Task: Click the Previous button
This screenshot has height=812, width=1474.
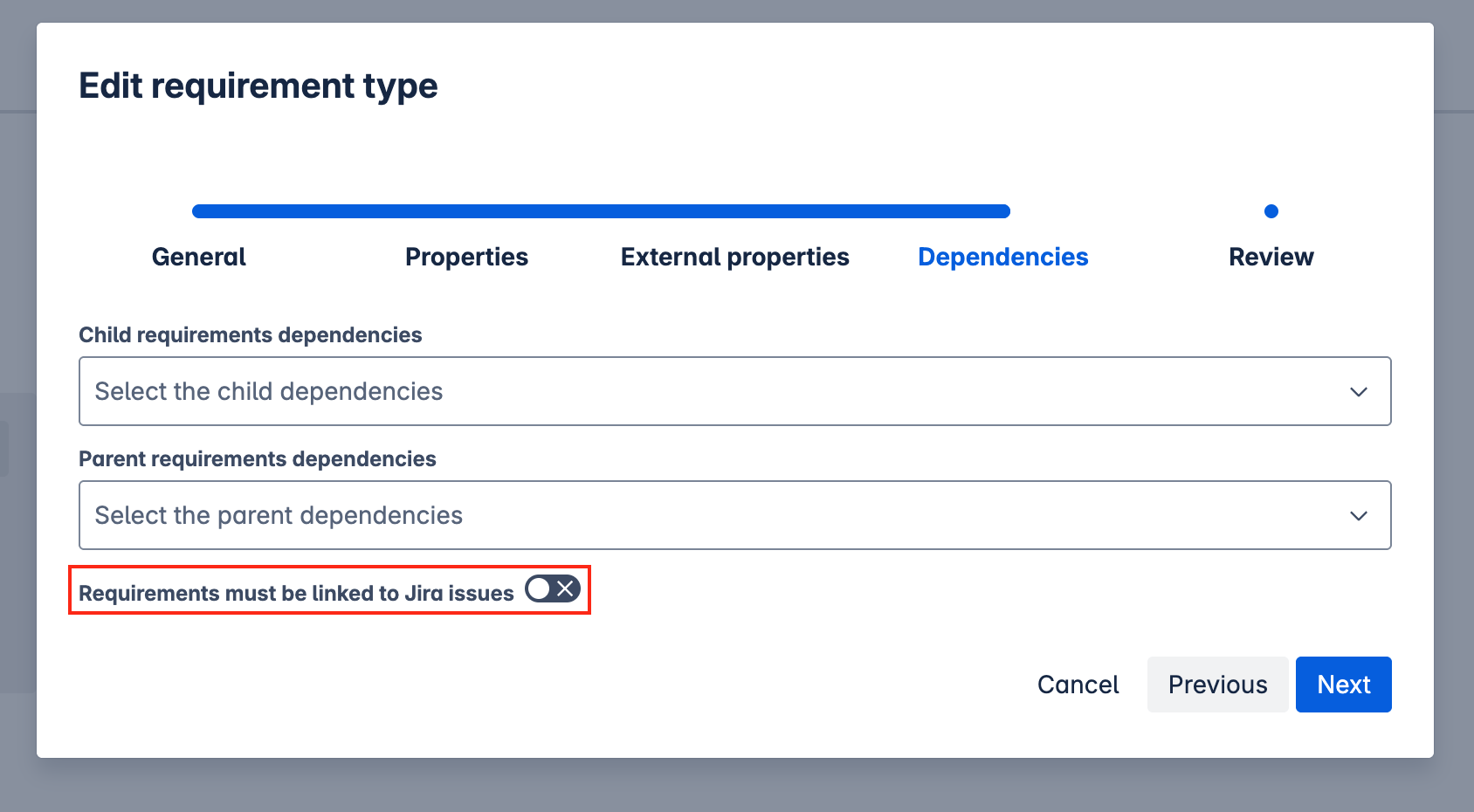Action: (x=1217, y=685)
